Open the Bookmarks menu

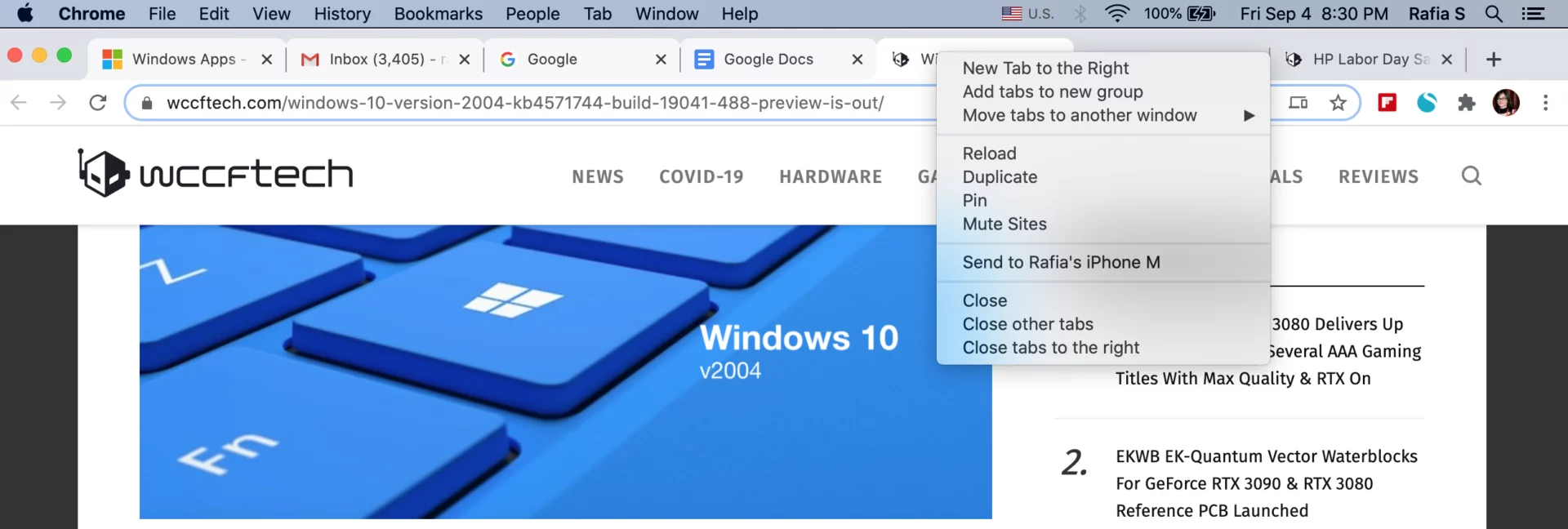pyautogui.click(x=439, y=14)
